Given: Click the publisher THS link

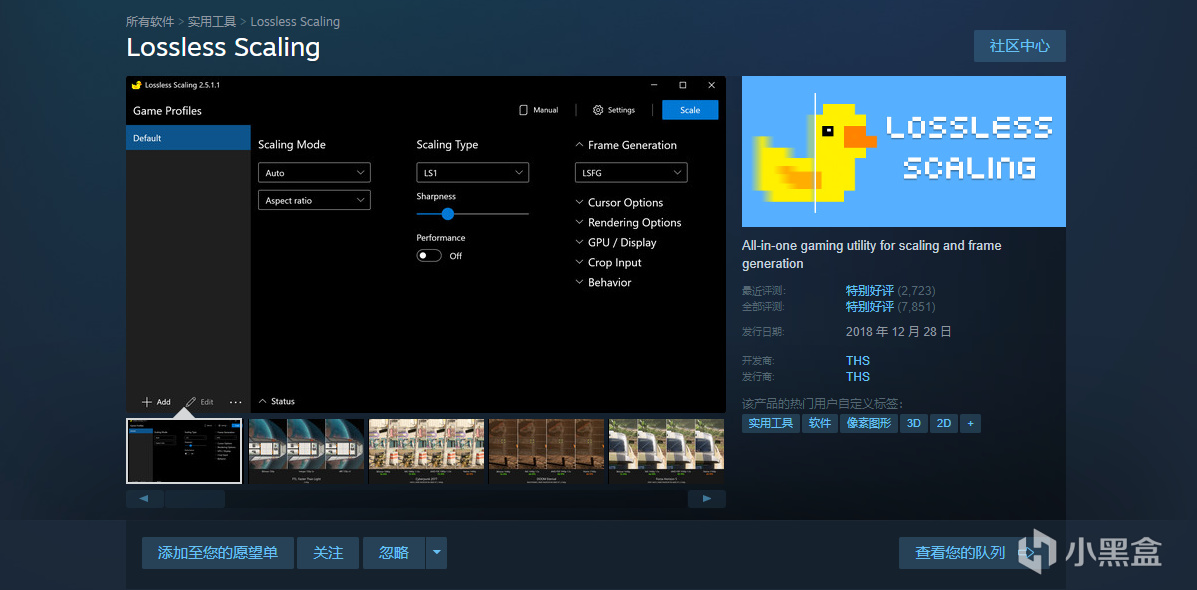Looking at the screenshot, I should pos(858,376).
